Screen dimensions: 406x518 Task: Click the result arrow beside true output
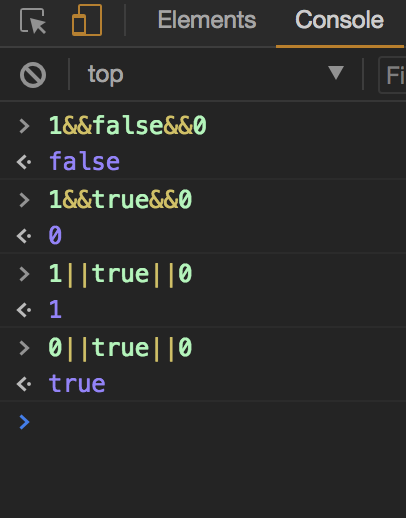point(24,384)
